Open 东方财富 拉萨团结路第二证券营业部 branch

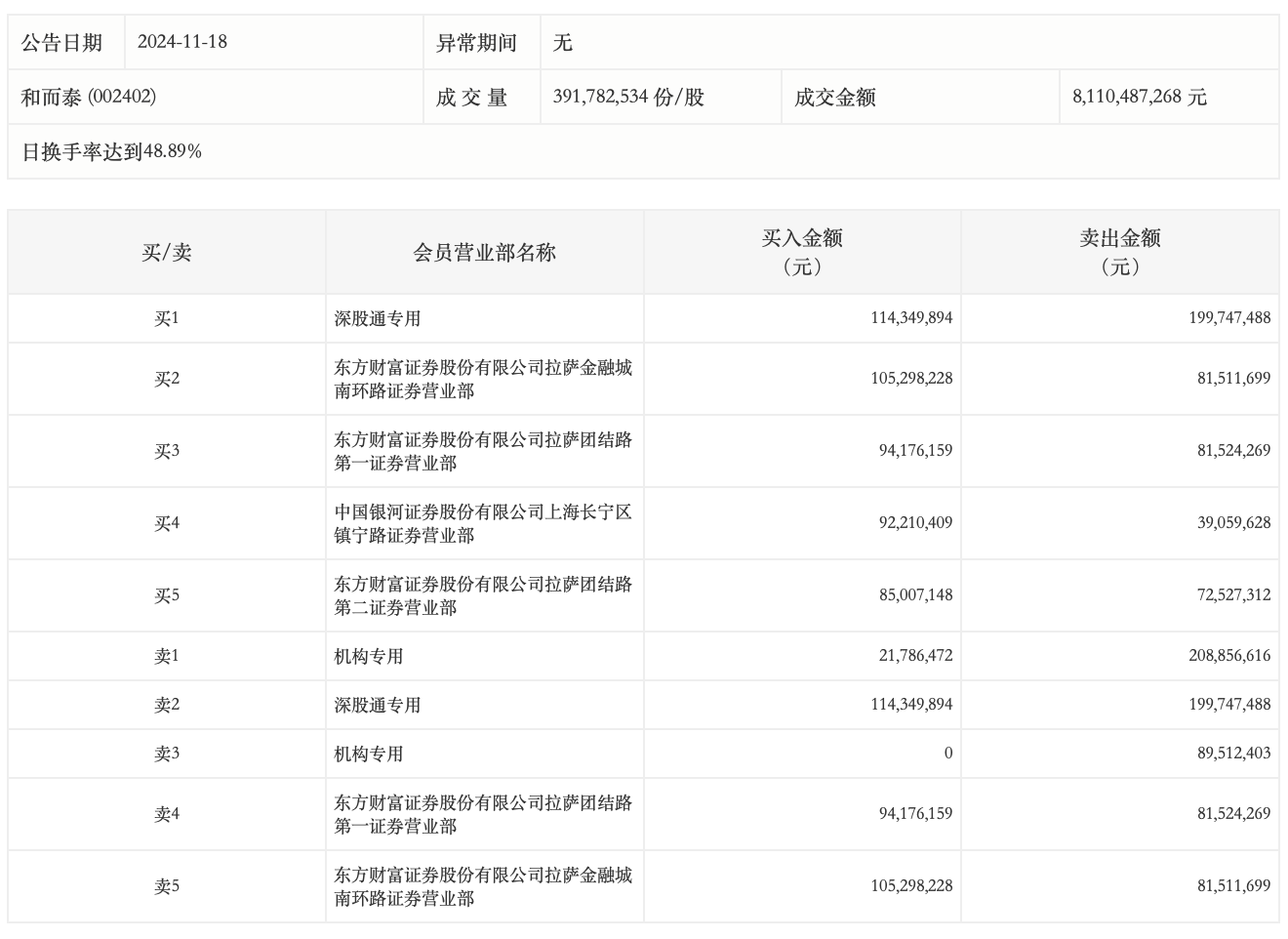(483, 596)
